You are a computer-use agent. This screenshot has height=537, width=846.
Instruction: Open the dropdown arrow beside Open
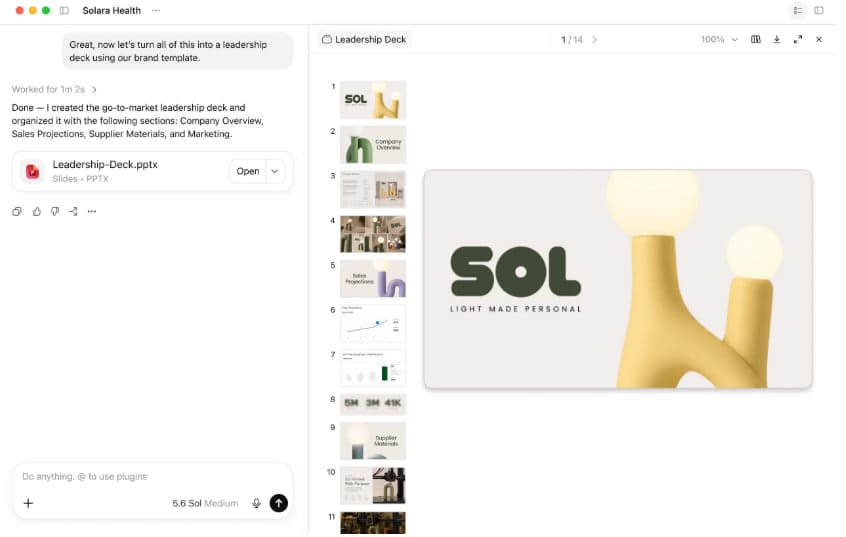277,172
